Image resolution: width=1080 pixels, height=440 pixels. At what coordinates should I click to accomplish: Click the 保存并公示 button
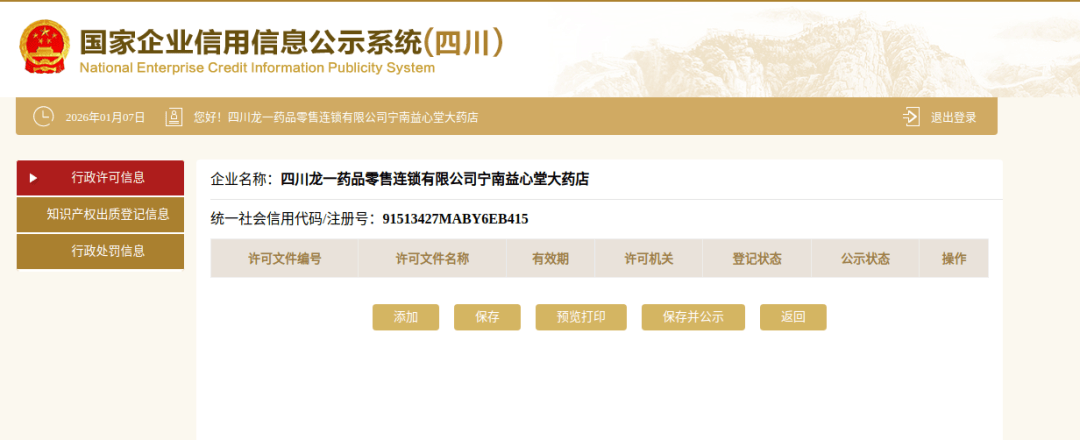point(693,317)
